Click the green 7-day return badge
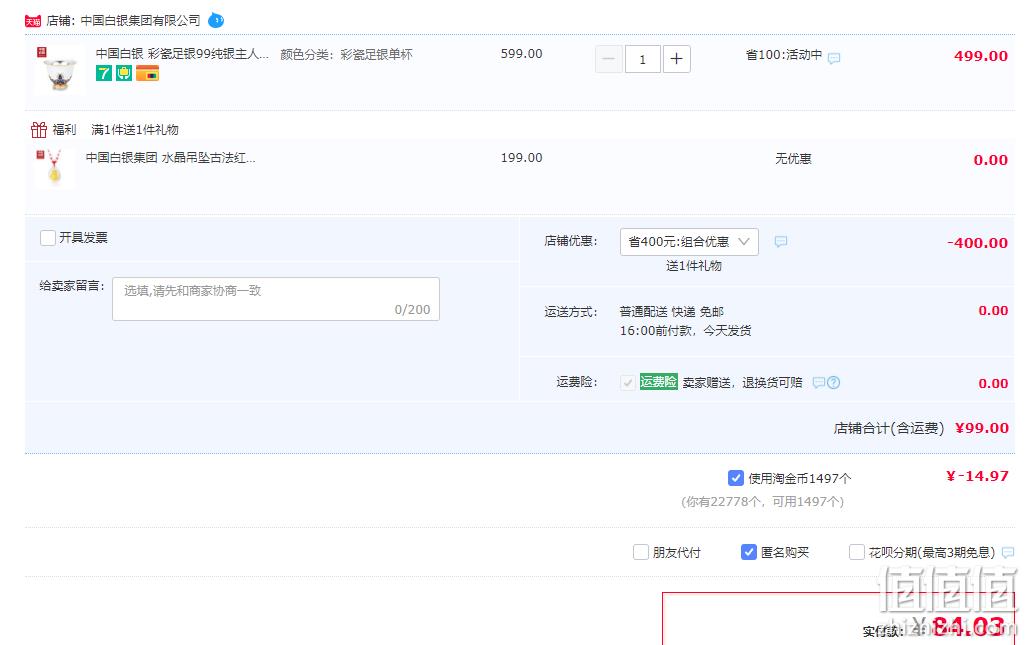The image size is (1027, 645). pyautogui.click(x=103, y=73)
